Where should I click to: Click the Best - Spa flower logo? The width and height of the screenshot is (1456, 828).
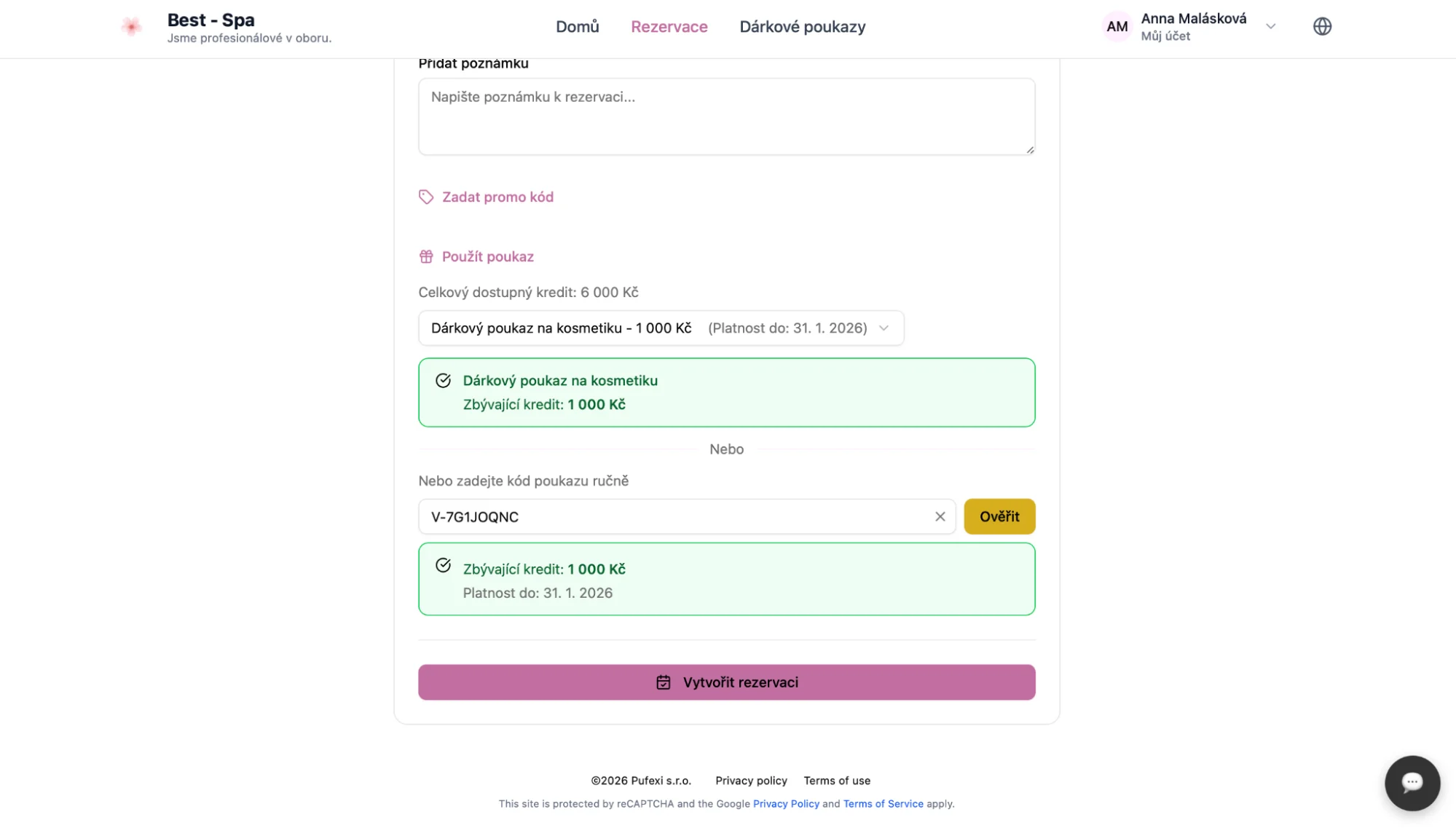[x=131, y=27]
